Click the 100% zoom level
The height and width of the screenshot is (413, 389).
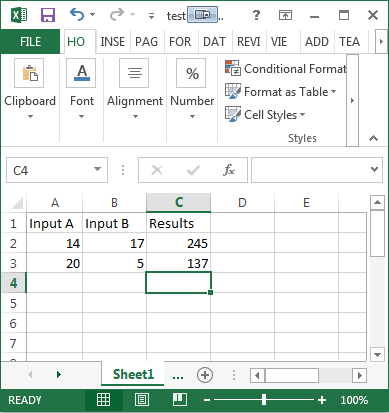pos(354,400)
